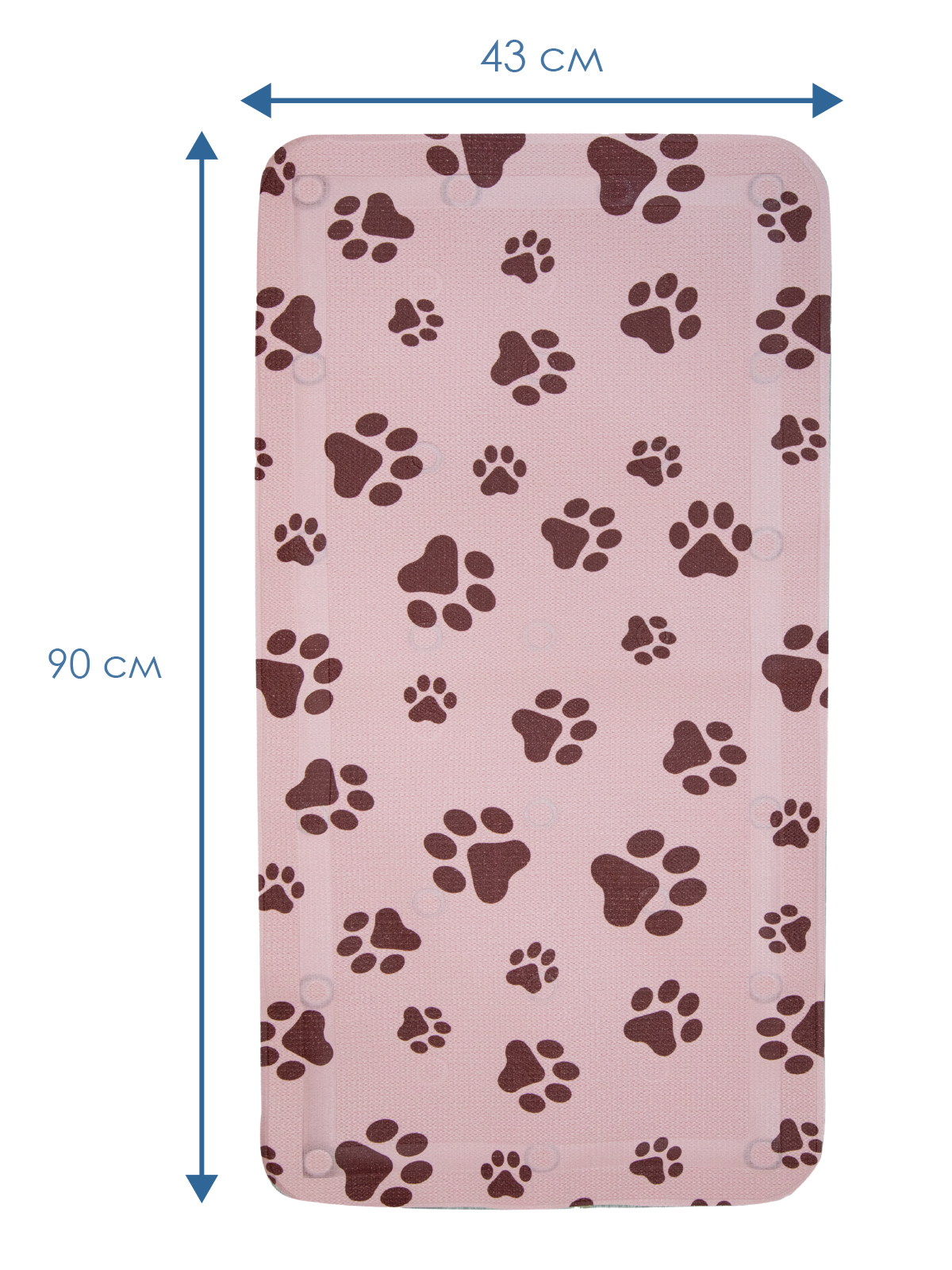952x1270 pixels.
Task: Click the upper arrowhead of height arrow
Action: coord(202,146)
